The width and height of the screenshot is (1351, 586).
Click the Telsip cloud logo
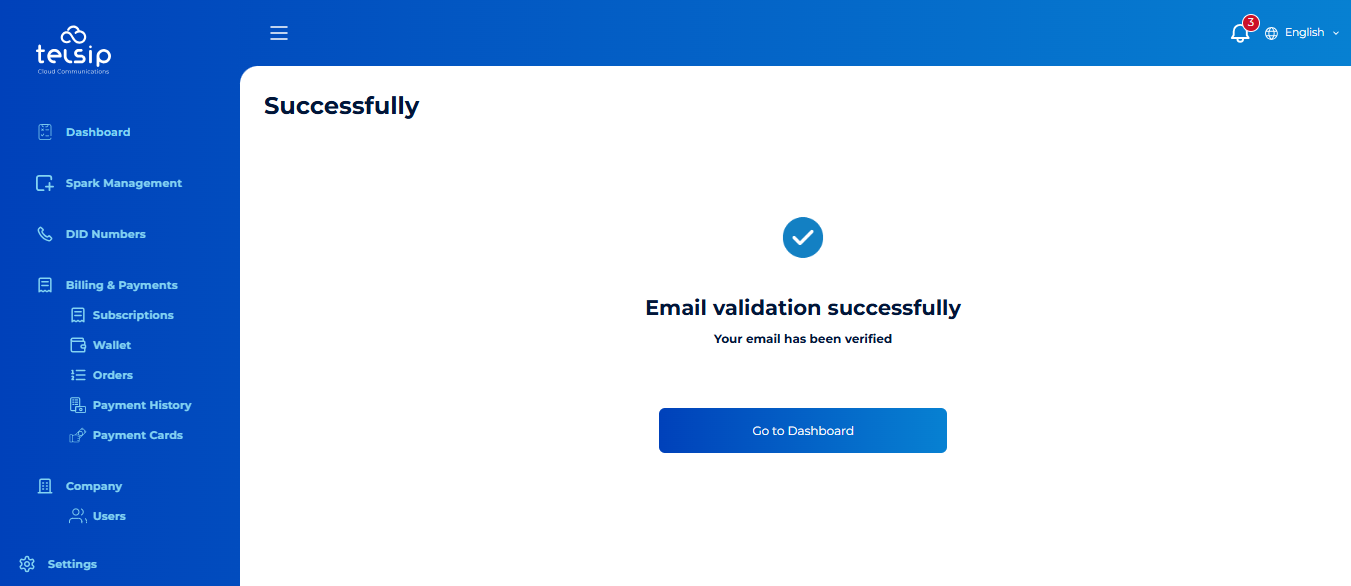click(73, 49)
